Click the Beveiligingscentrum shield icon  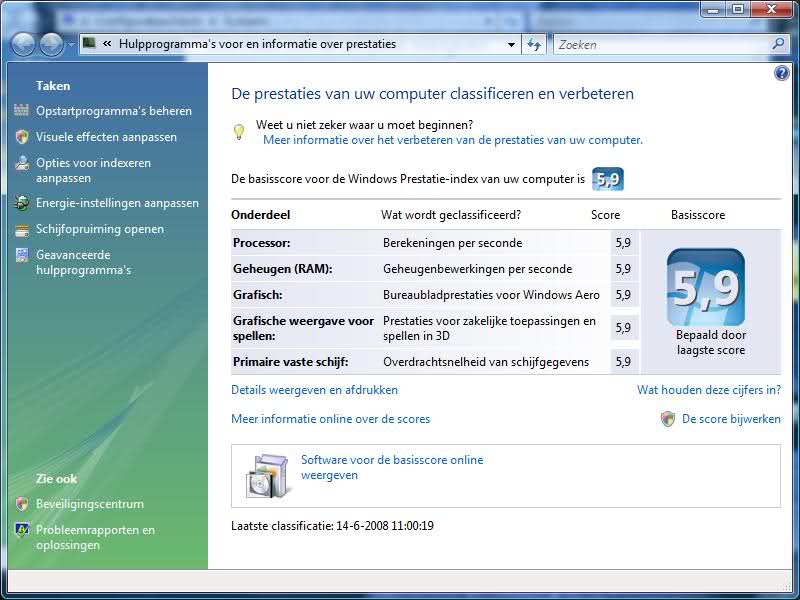[x=21, y=504]
